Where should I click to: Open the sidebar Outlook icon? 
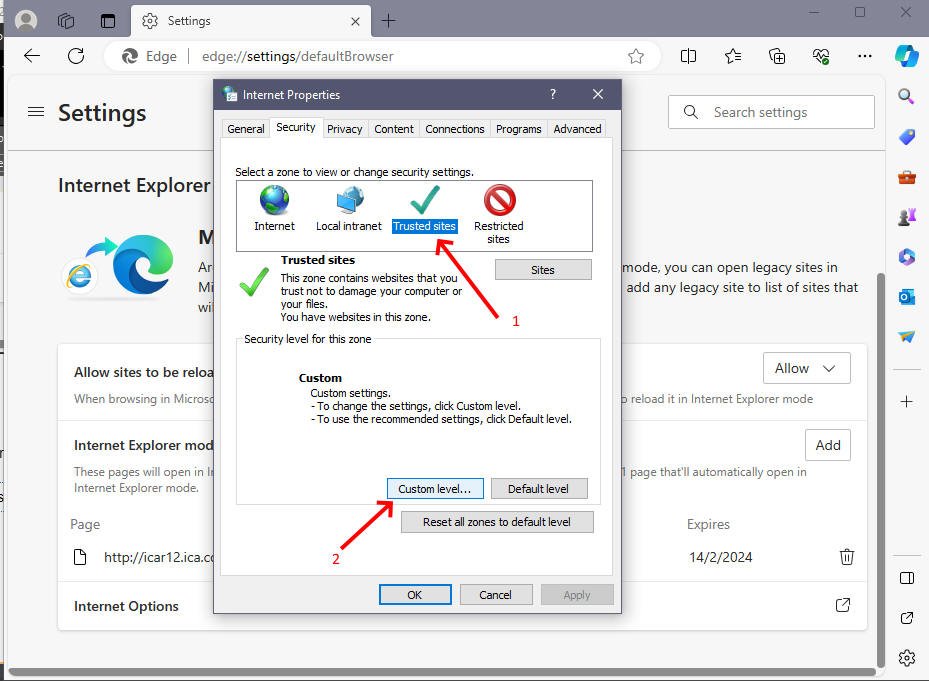pyautogui.click(x=906, y=296)
